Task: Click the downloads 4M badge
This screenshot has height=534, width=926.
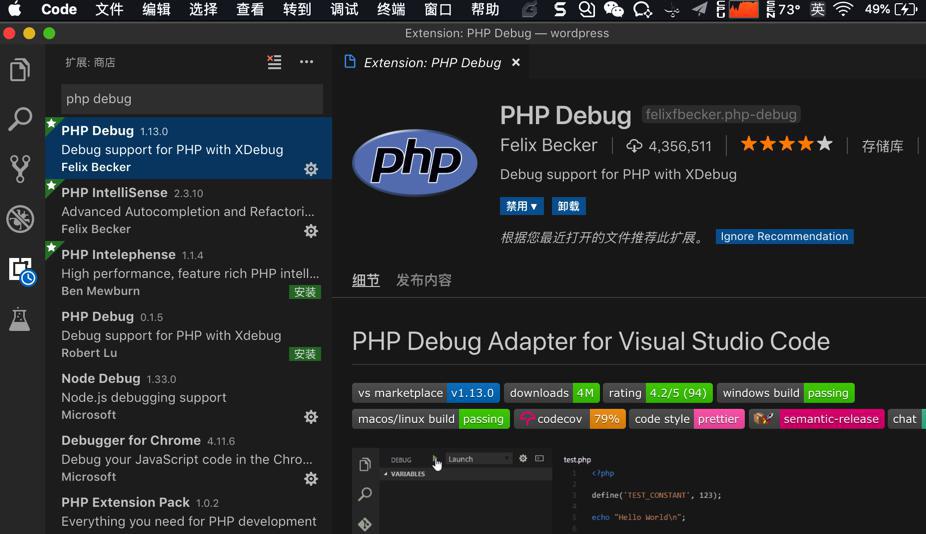Action: (552, 393)
